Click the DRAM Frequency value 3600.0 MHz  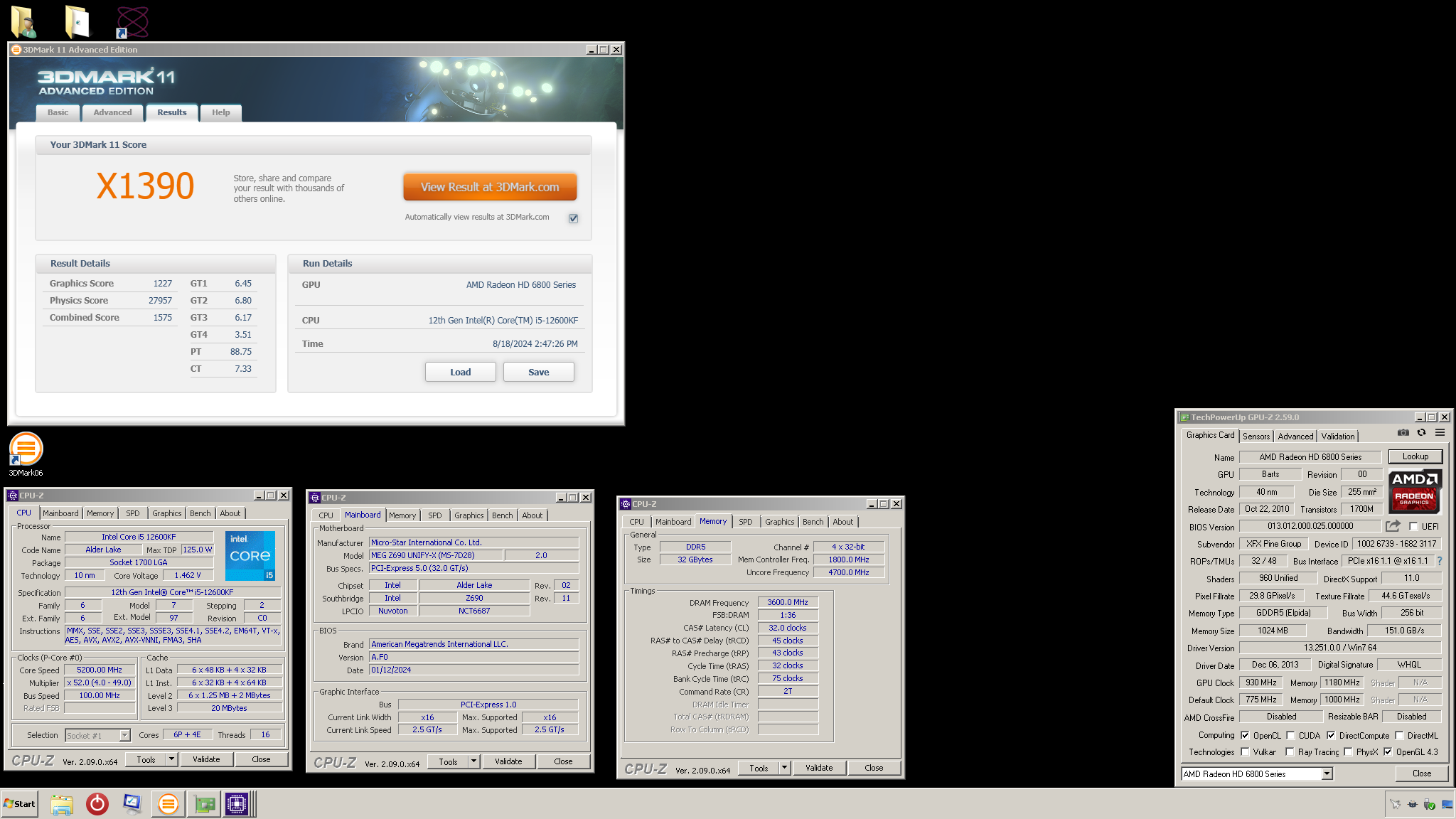pyautogui.click(x=788, y=602)
